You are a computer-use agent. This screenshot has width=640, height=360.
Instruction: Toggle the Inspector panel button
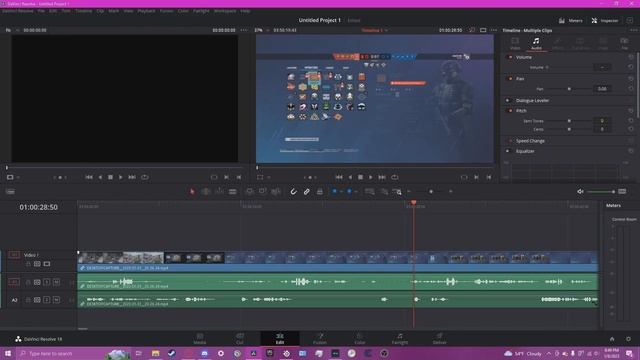click(x=604, y=20)
